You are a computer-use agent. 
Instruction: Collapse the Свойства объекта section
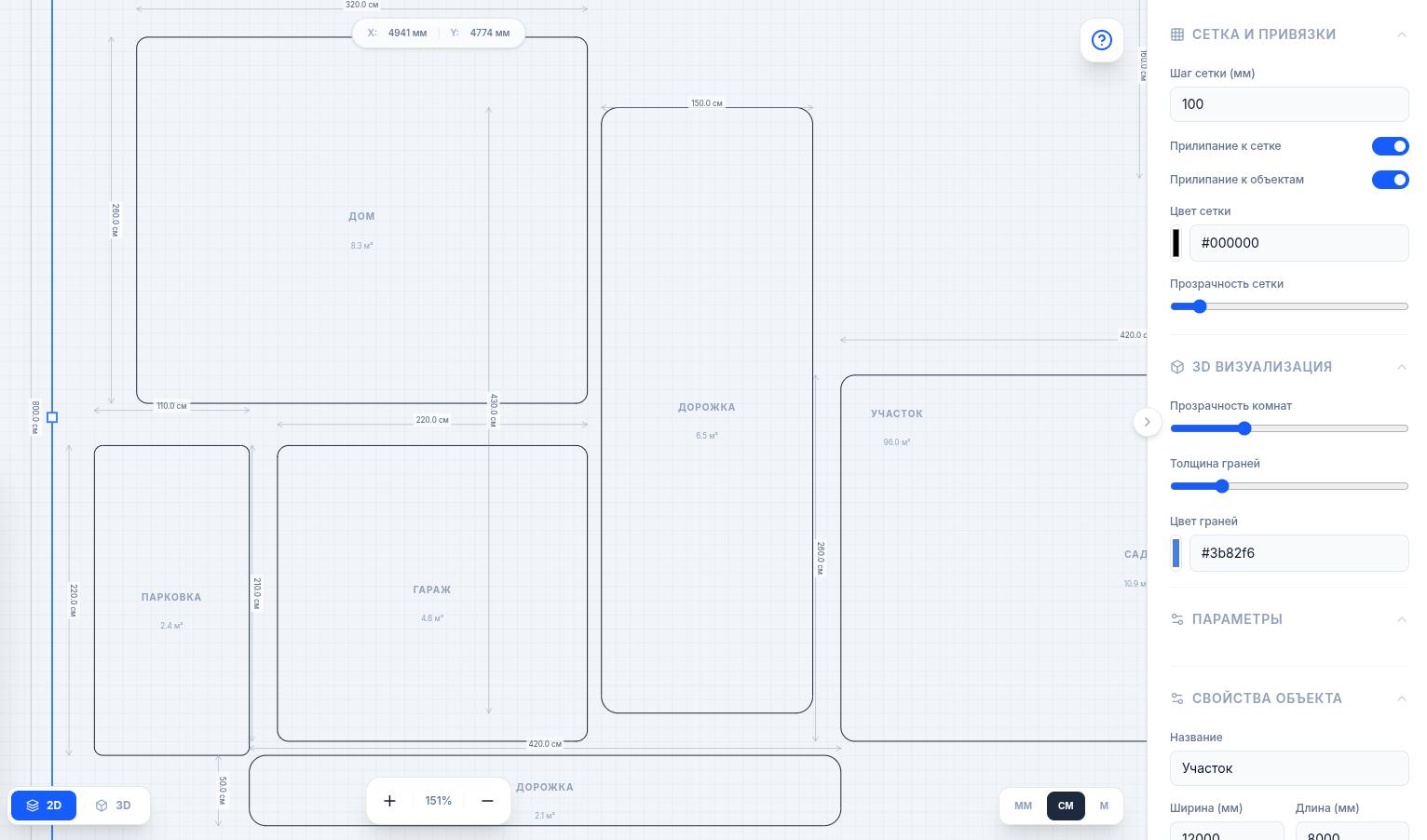click(x=1401, y=698)
